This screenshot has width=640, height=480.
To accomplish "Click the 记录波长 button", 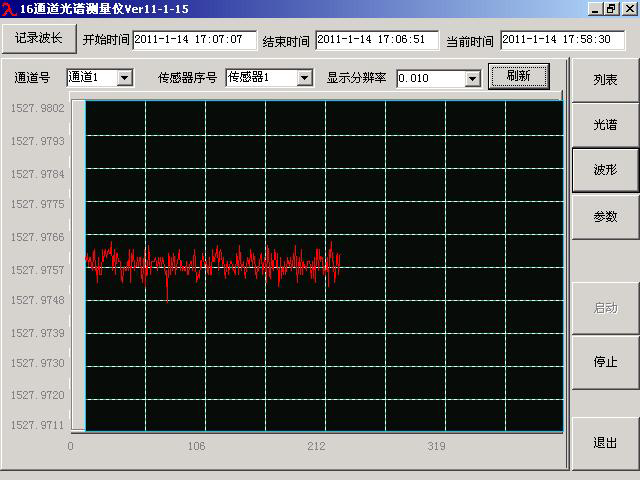I will pos(38,39).
